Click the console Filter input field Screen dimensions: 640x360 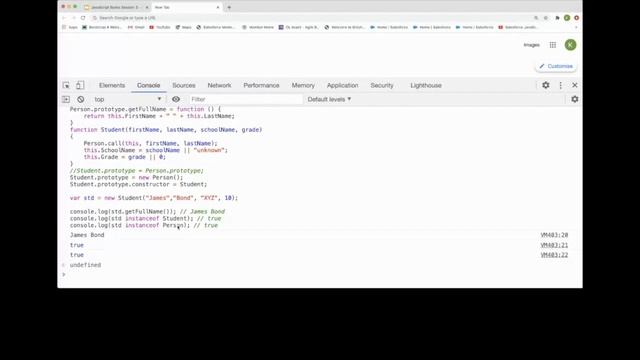pyautogui.click(x=246, y=99)
